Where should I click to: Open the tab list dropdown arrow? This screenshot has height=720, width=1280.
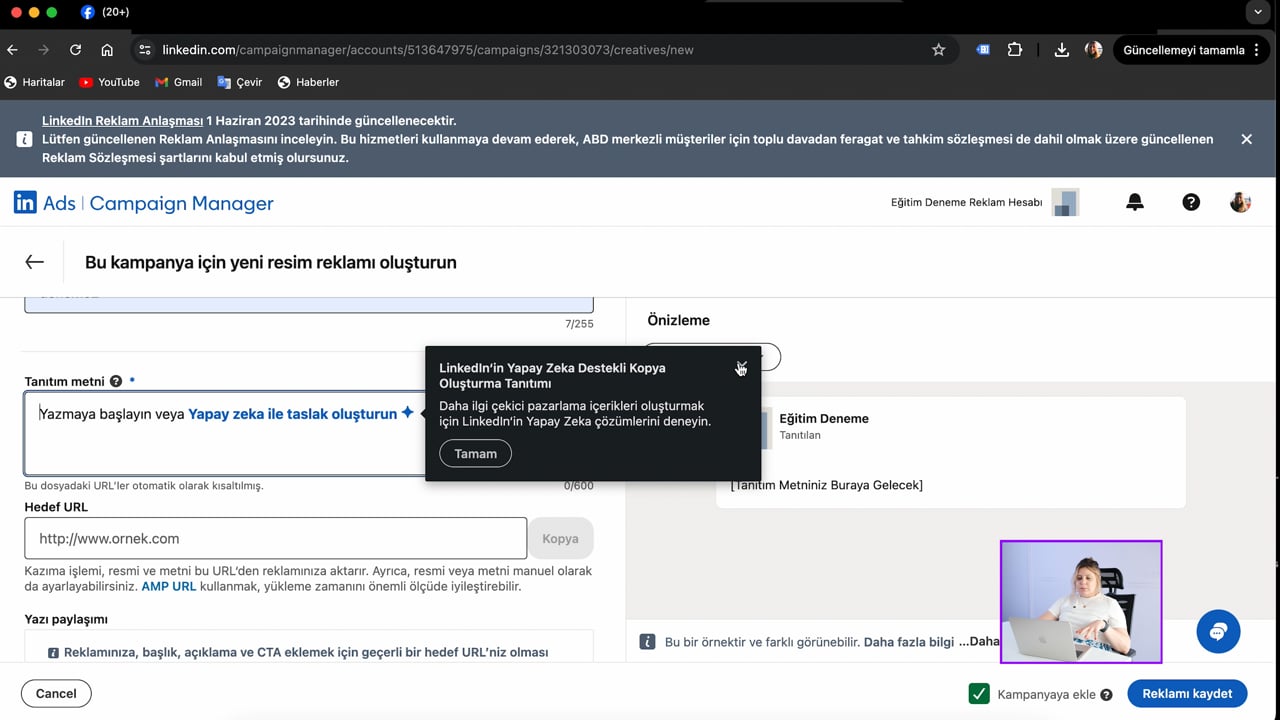click(1257, 12)
